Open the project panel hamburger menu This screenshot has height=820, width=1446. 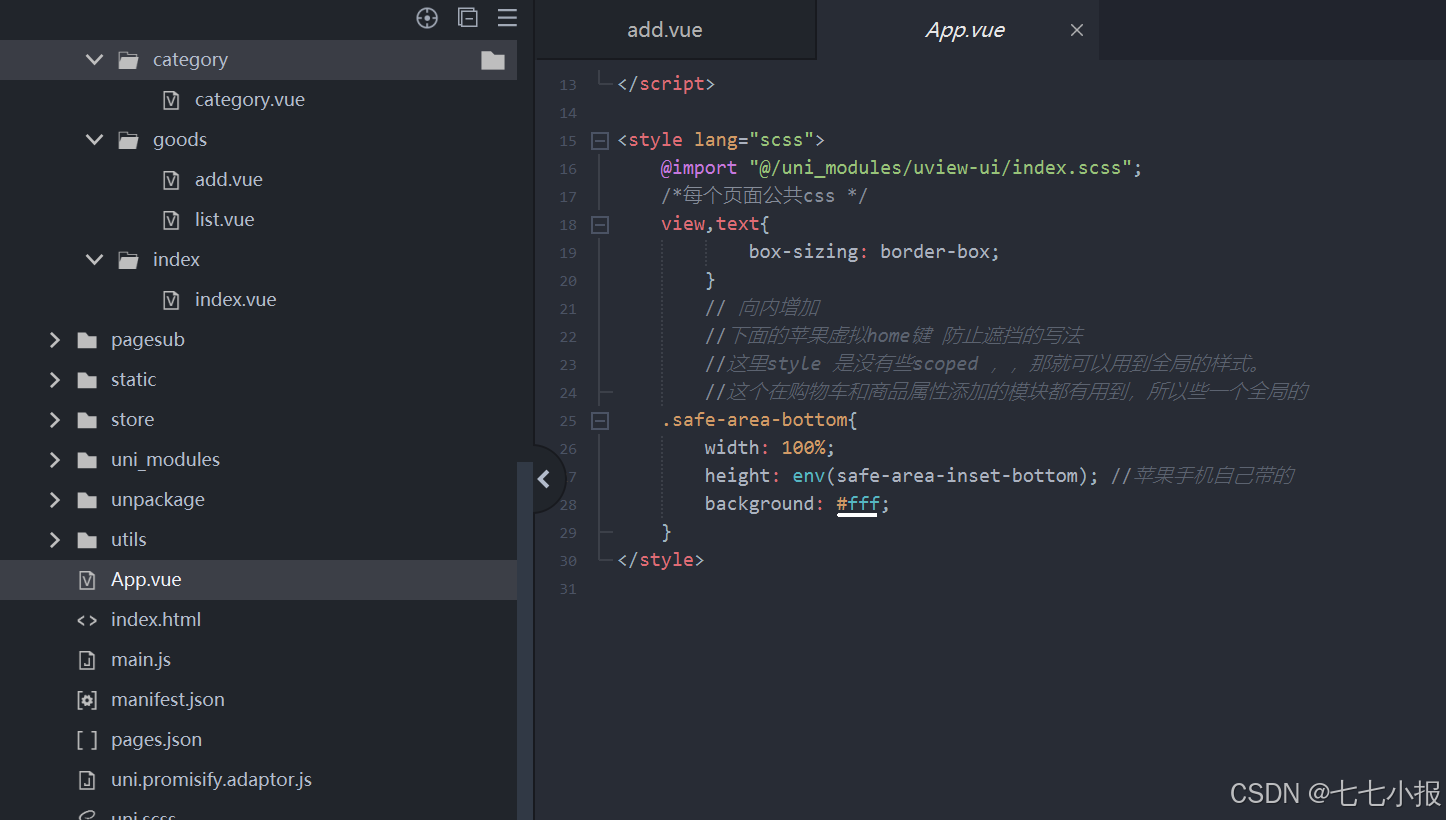[507, 18]
